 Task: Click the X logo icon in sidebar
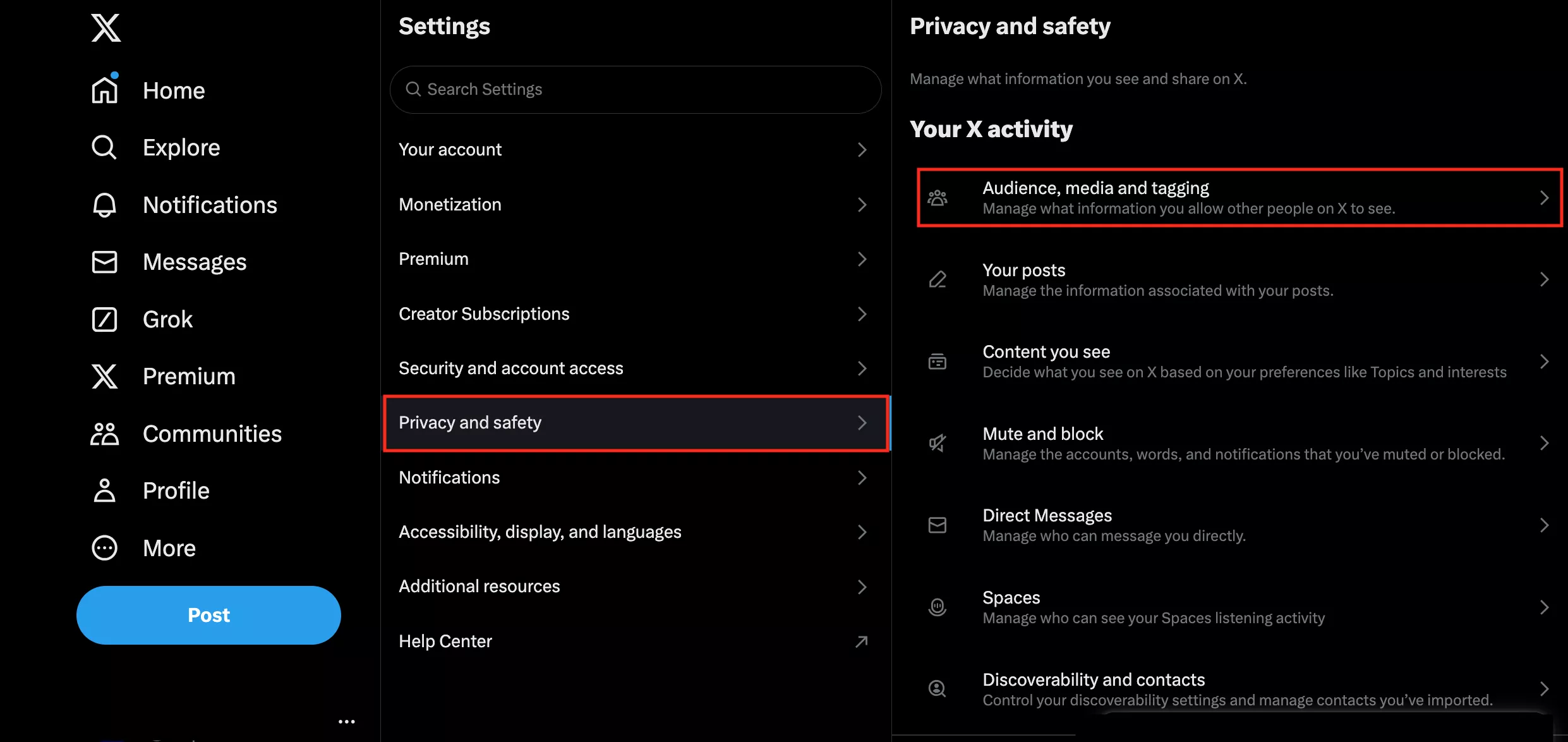(x=104, y=26)
